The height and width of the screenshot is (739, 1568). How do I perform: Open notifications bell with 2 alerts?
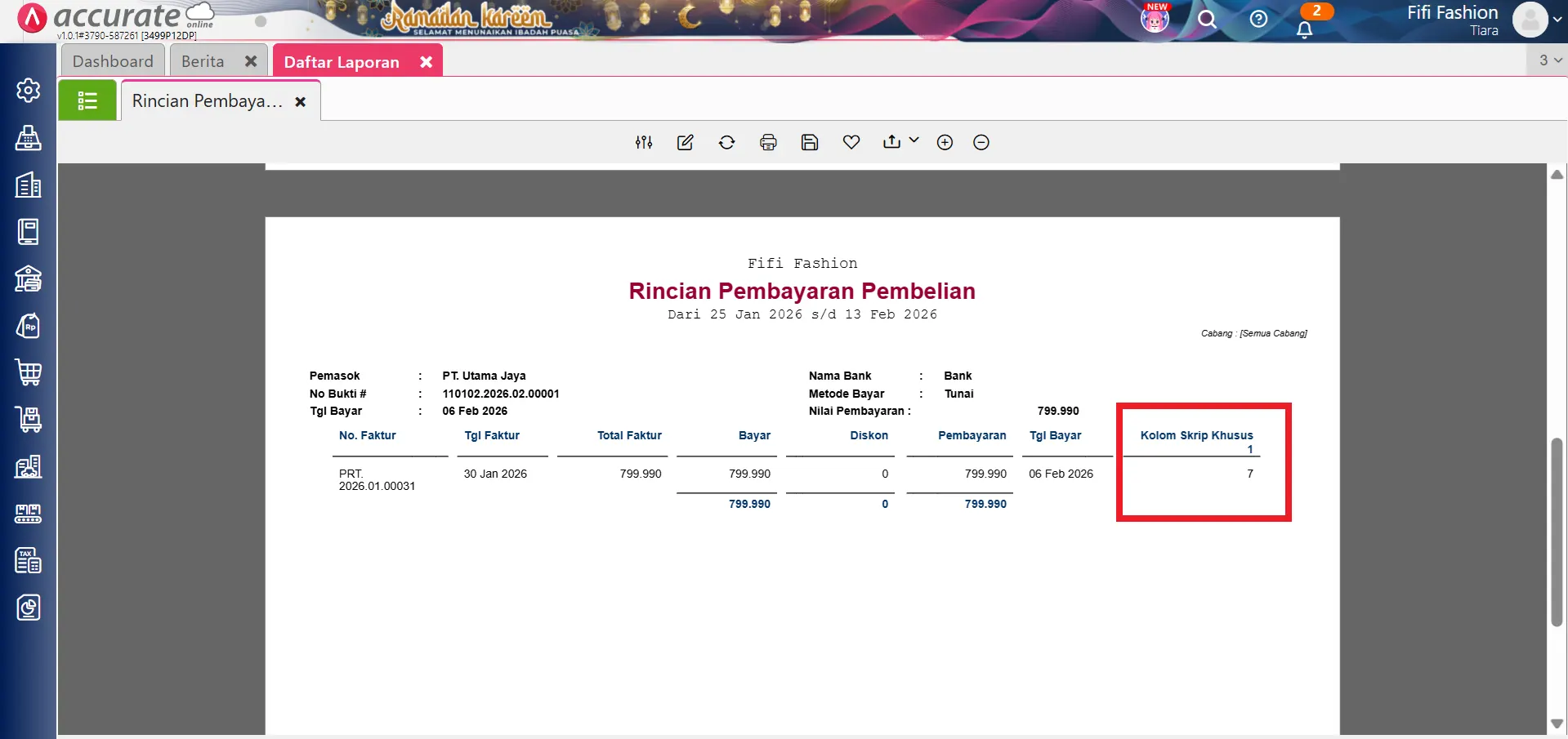pyautogui.click(x=1305, y=29)
